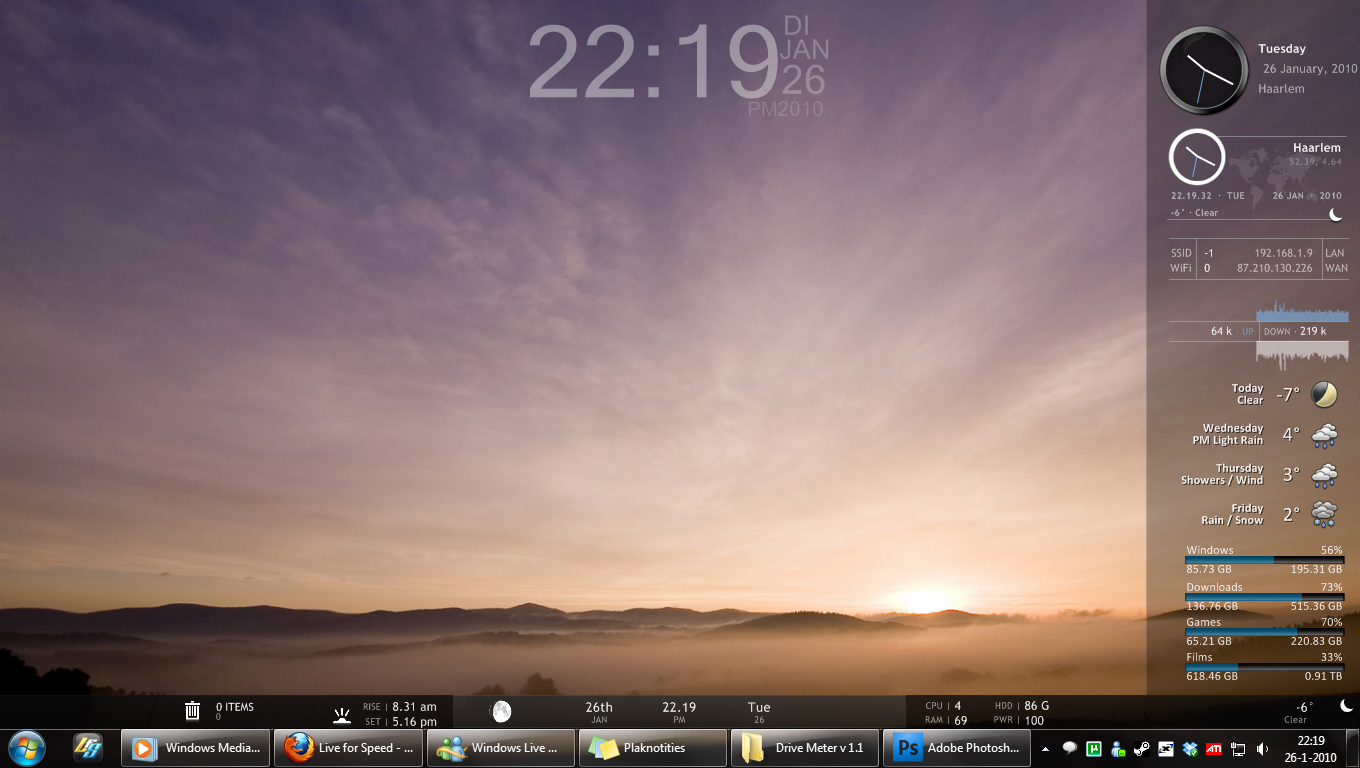Image resolution: width=1360 pixels, height=768 pixels.
Task: Click the recycle bin icon beside '0 ITEMS'
Action: pyautogui.click(x=193, y=710)
